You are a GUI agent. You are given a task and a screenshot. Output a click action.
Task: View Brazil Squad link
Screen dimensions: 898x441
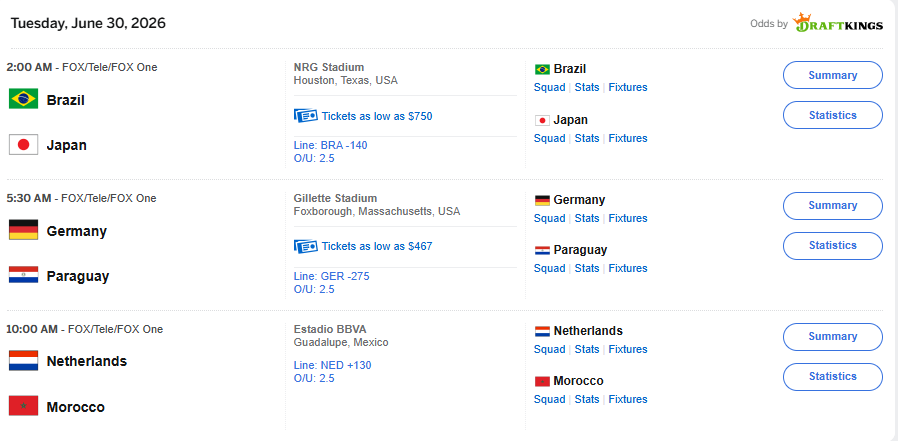pos(549,88)
